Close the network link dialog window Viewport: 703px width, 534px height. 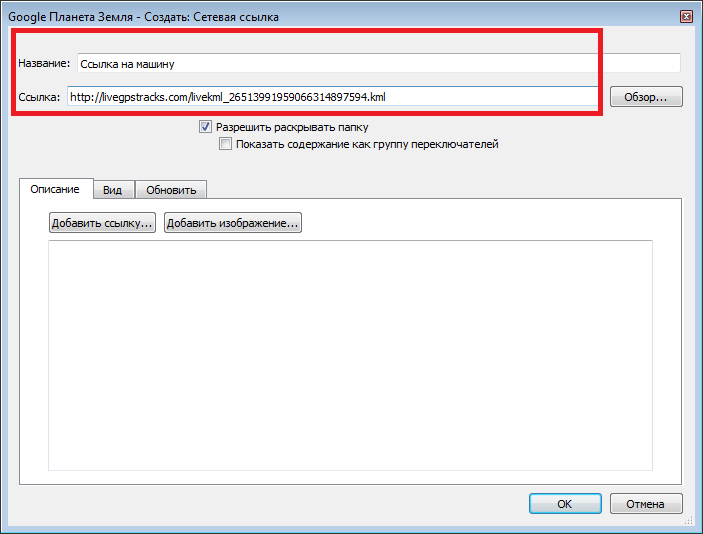[x=686, y=17]
